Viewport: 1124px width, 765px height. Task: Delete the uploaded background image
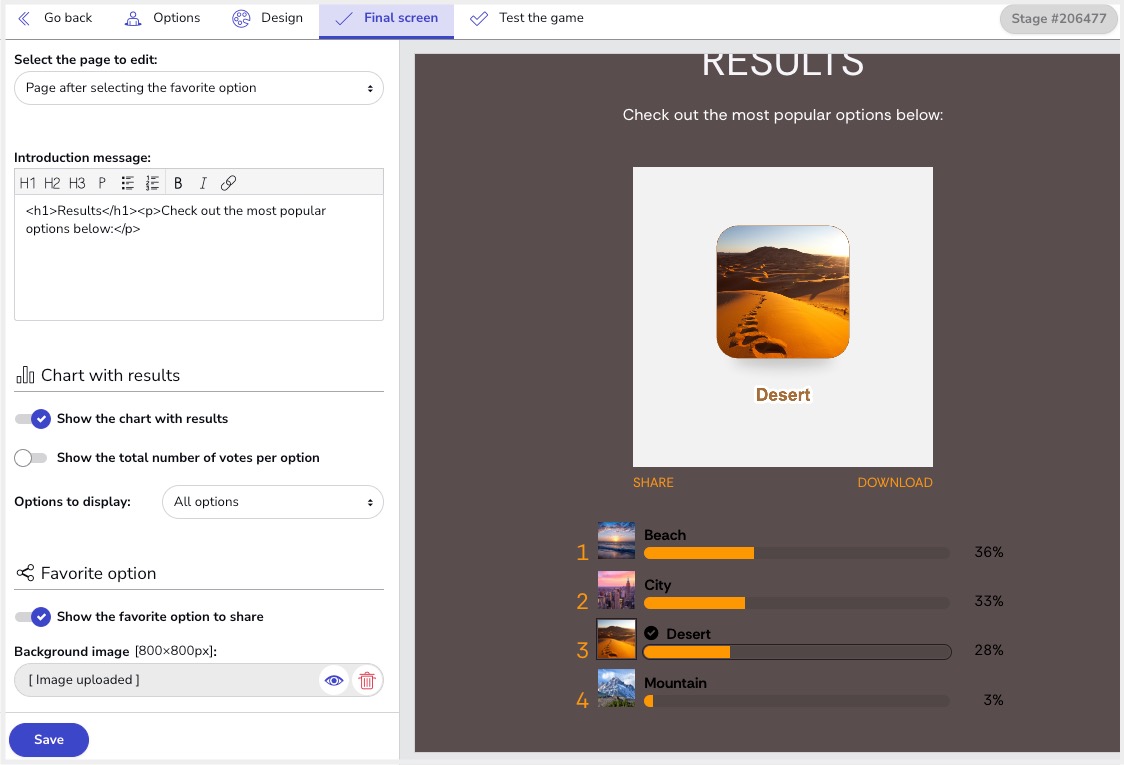[367, 681]
